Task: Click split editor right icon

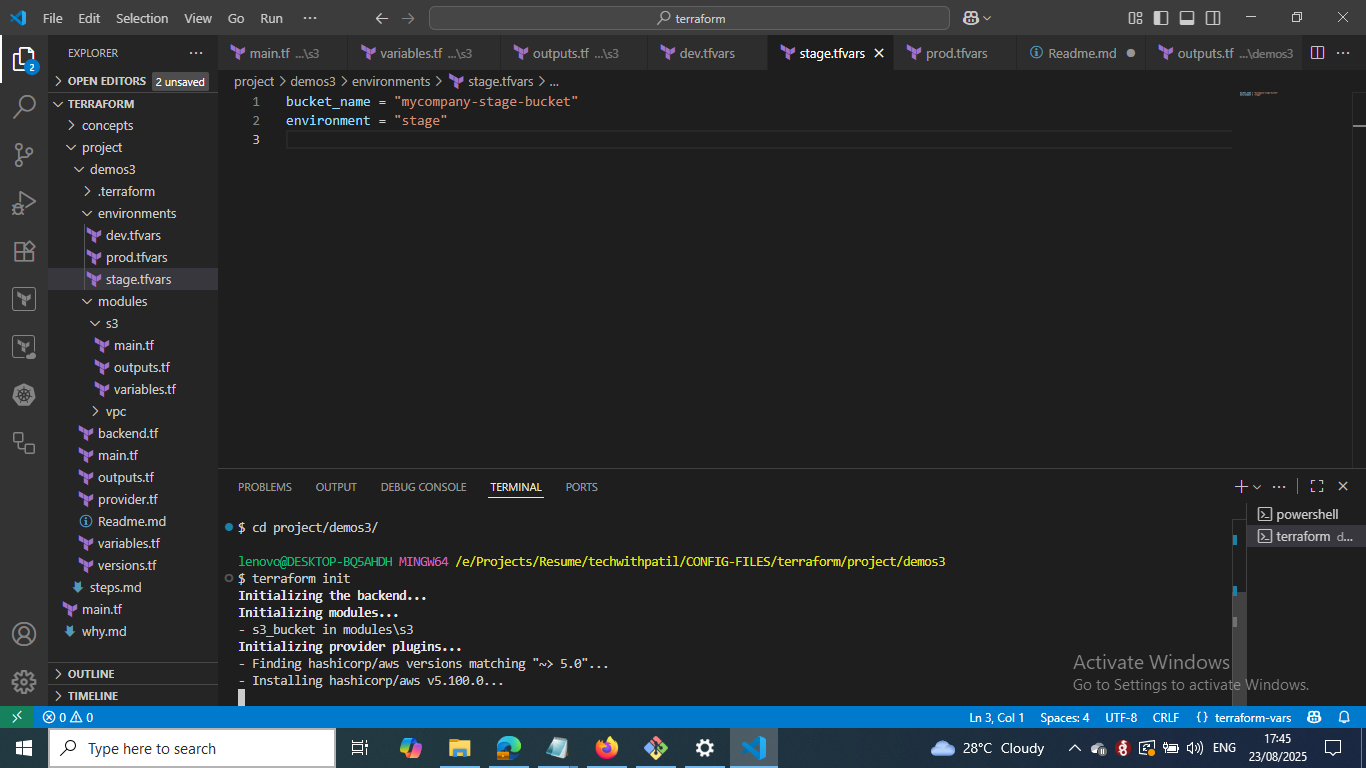Action: tap(1317, 53)
